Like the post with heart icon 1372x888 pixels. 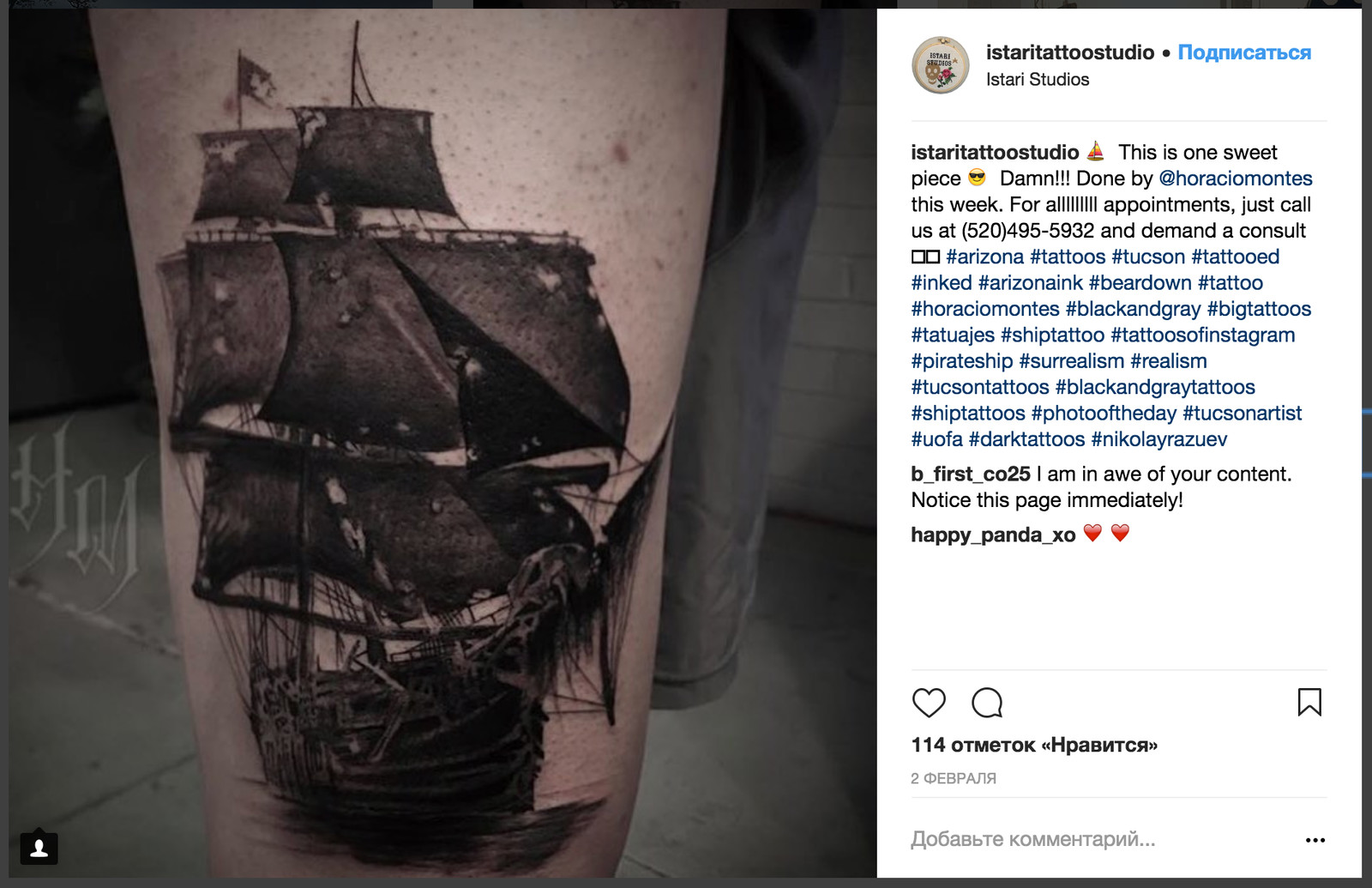pyautogui.click(x=929, y=703)
